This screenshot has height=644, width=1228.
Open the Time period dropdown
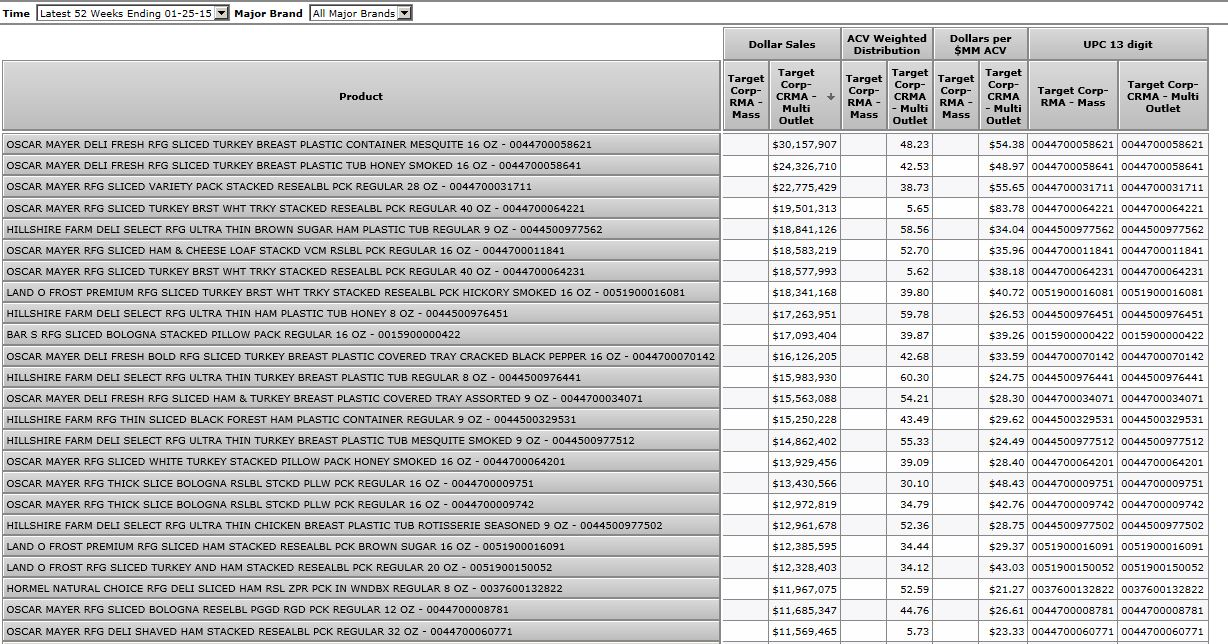pos(132,13)
